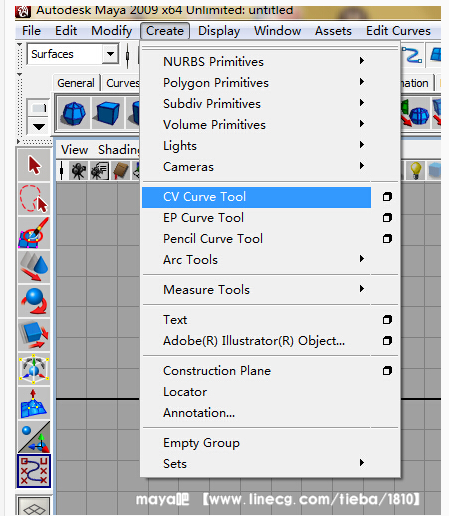
Task: Toggle the light bulb lighting icon
Action: click(415, 170)
